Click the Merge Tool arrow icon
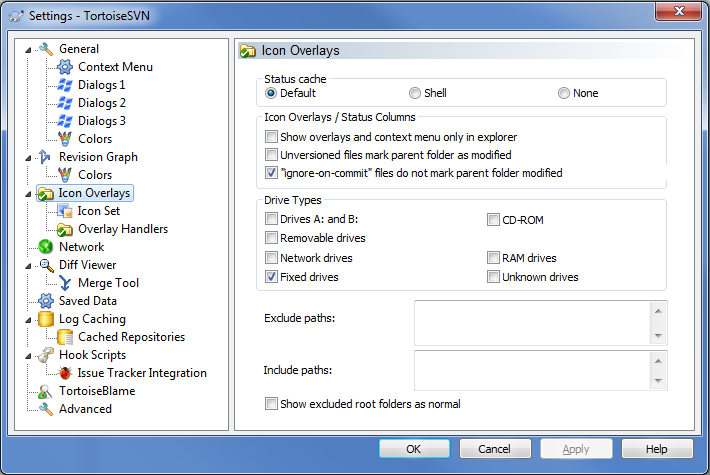The width and height of the screenshot is (710, 475). point(65,283)
